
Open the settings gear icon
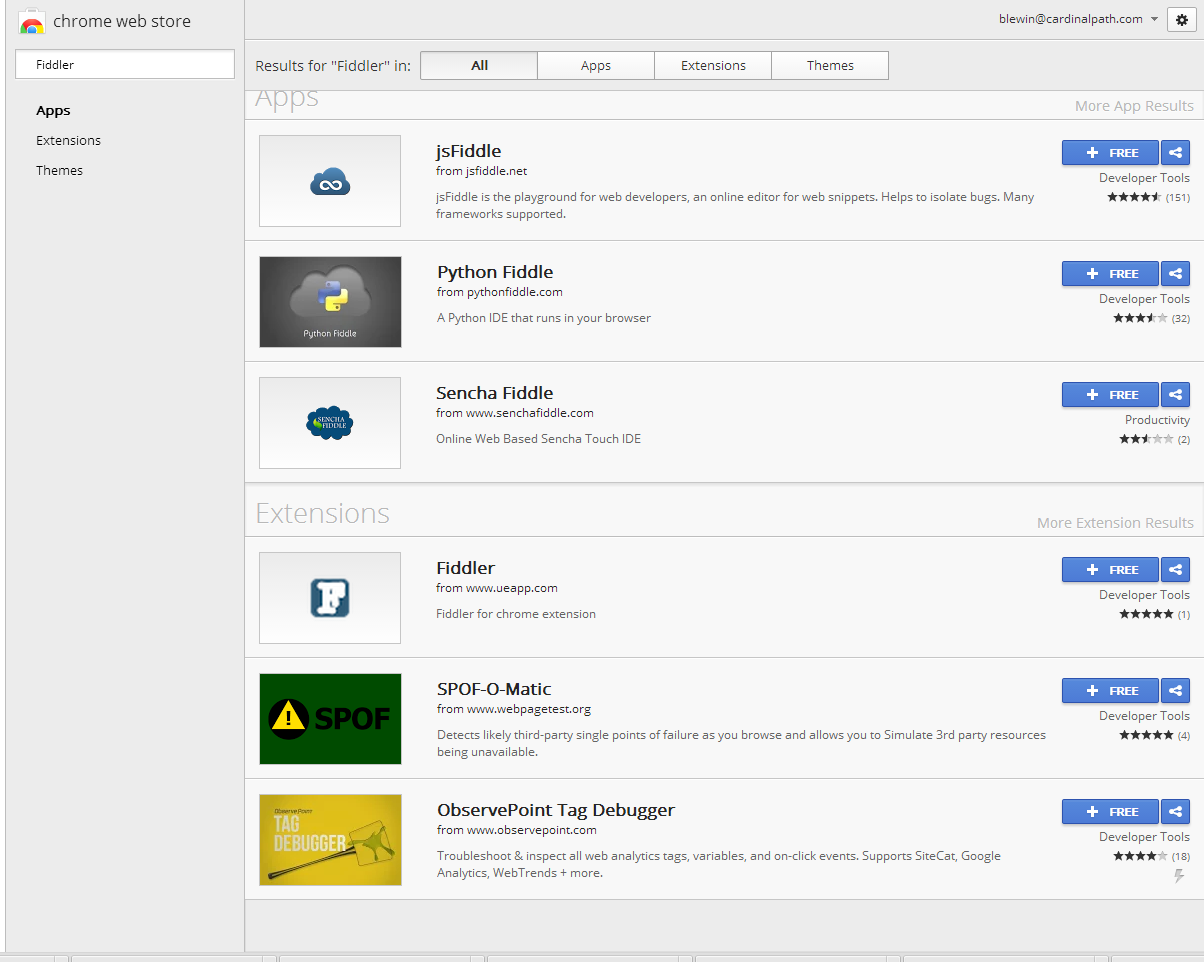[x=1182, y=19]
